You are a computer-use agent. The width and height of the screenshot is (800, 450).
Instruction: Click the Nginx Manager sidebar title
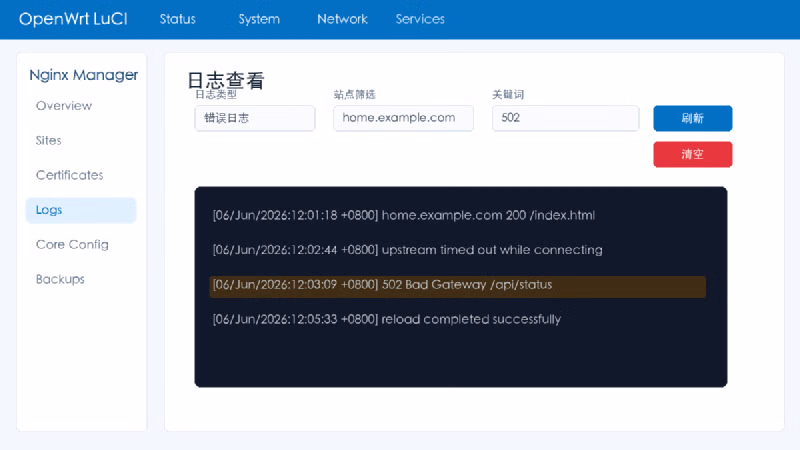[x=84, y=75]
